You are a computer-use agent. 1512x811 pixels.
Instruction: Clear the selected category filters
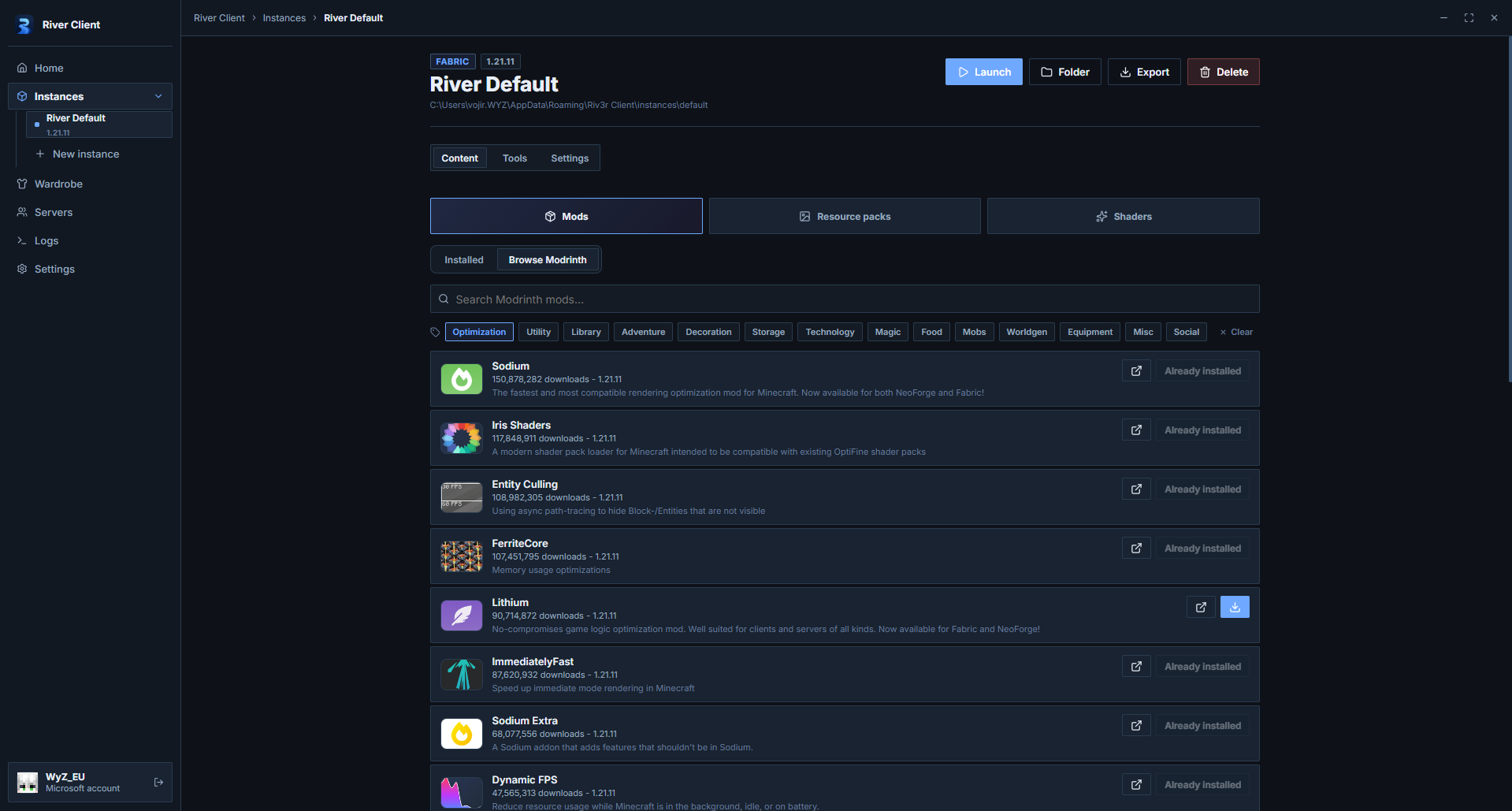(1236, 332)
